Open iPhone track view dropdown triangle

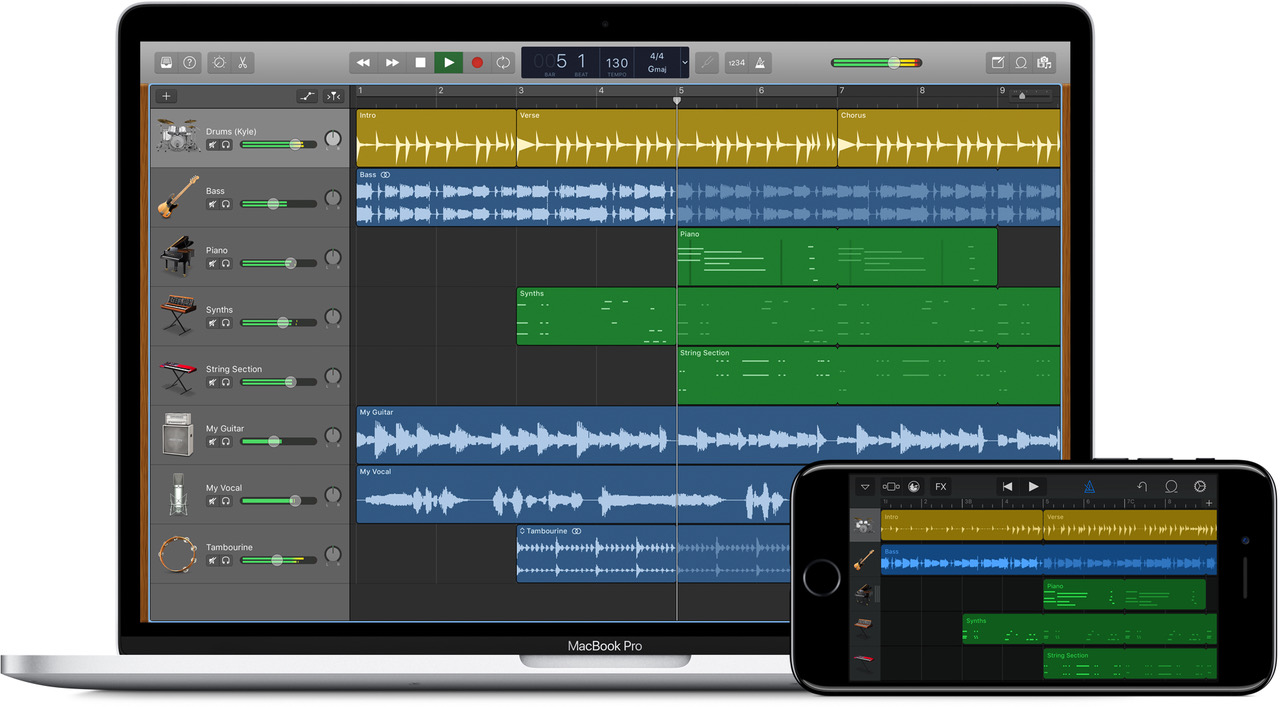865,487
